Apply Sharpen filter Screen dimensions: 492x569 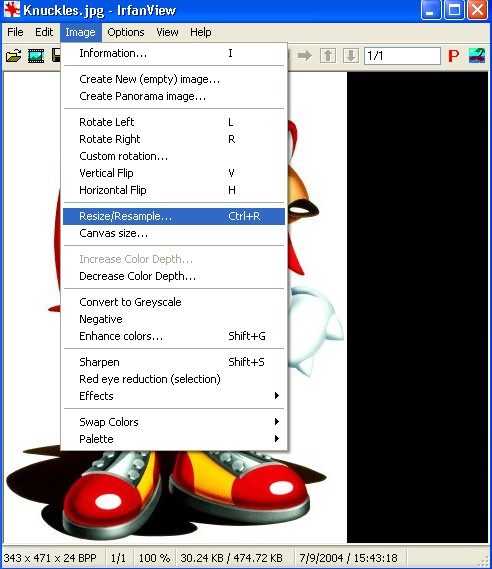coord(174,362)
